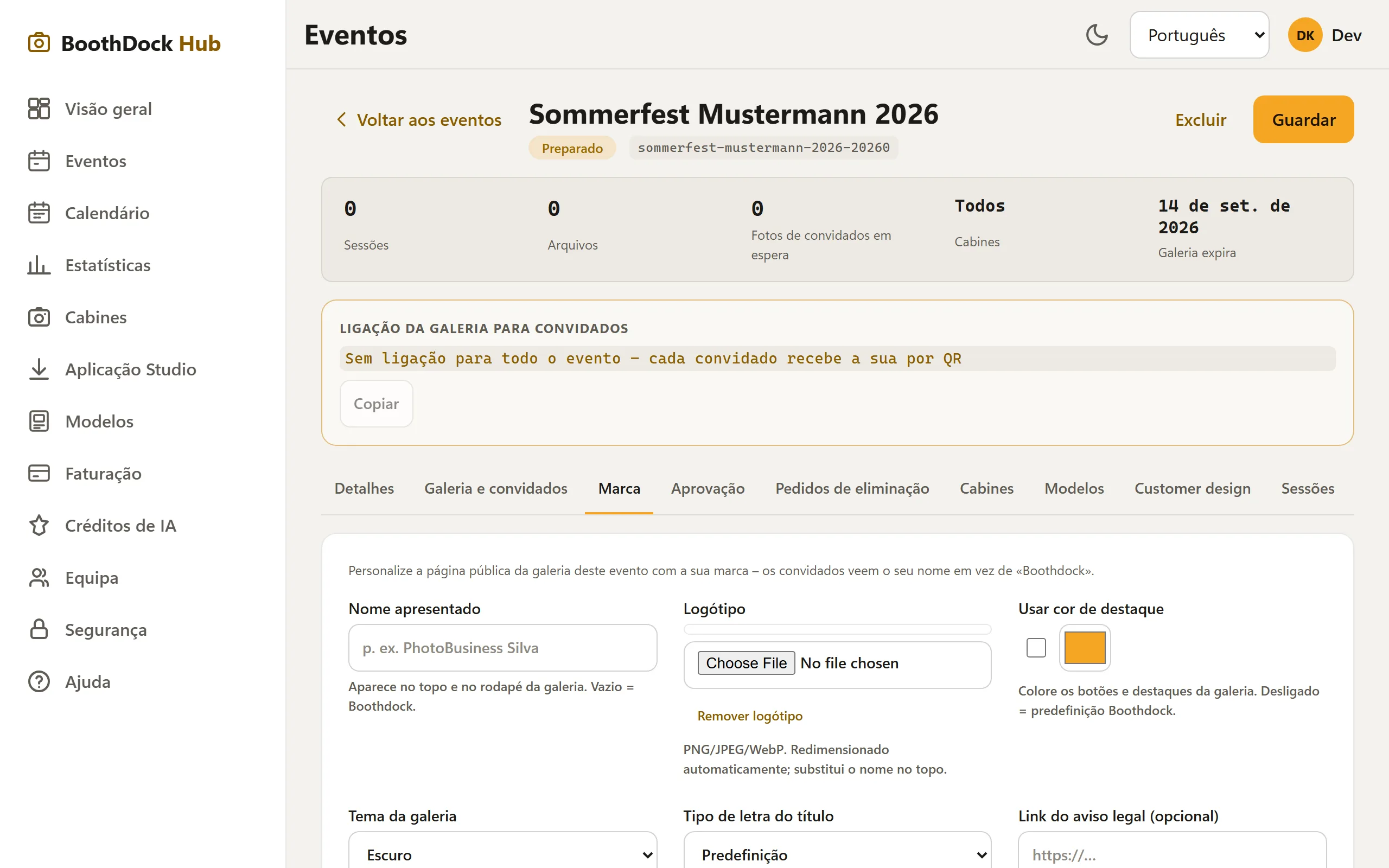Click Choose File for logo upload
Image resolution: width=1389 pixels, height=868 pixels.
coord(746,662)
